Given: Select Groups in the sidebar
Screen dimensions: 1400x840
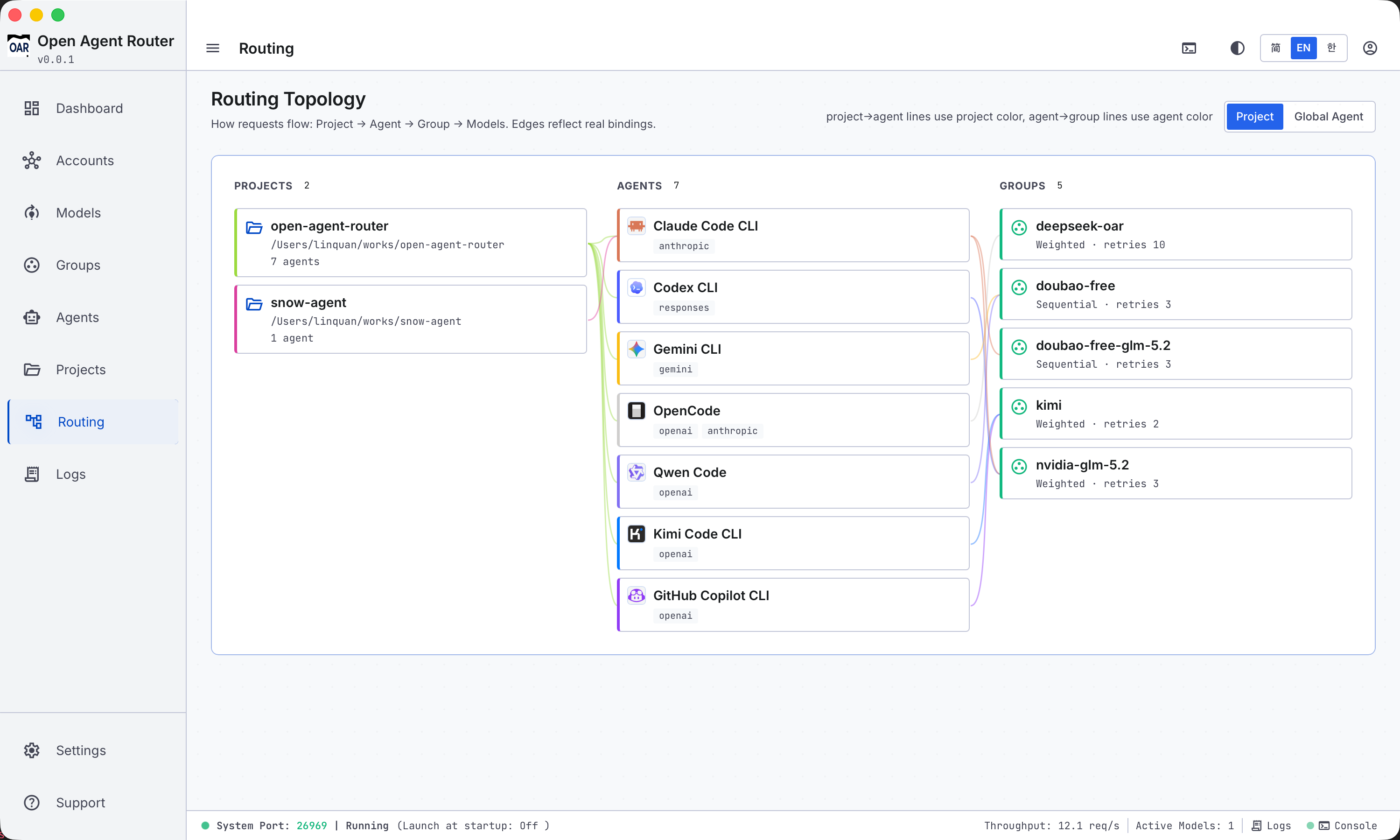Looking at the screenshot, I should pos(93,265).
